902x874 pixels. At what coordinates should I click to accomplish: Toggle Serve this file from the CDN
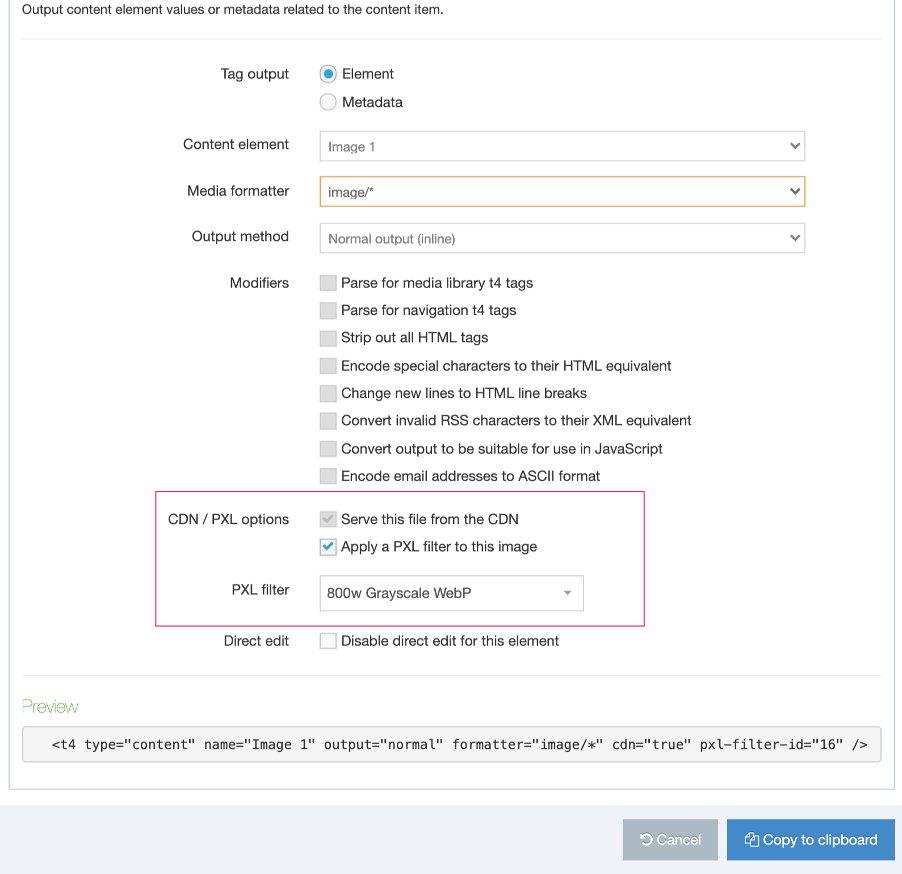pyautogui.click(x=328, y=519)
